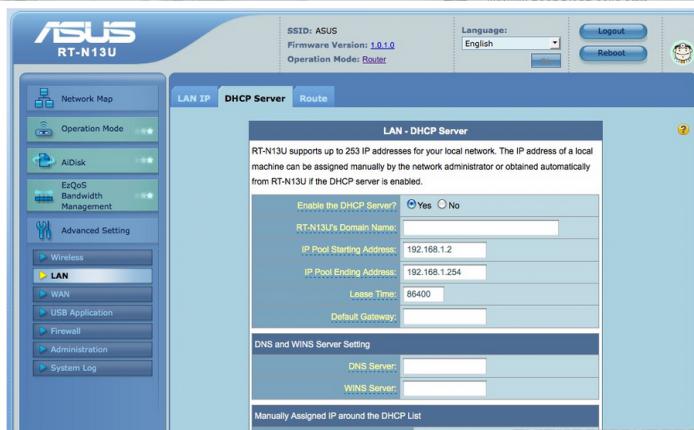Click the IP Pool Ending Address field

[x=444, y=272]
